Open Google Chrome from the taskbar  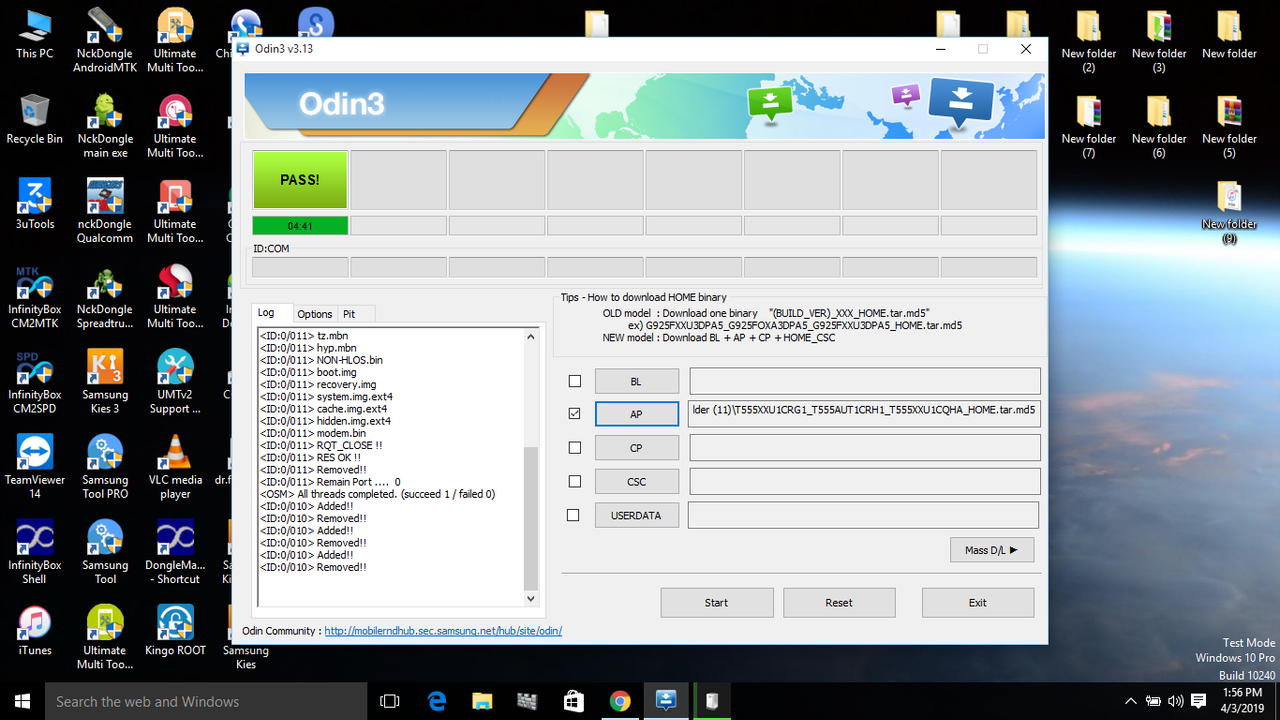click(x=620, y=701)
